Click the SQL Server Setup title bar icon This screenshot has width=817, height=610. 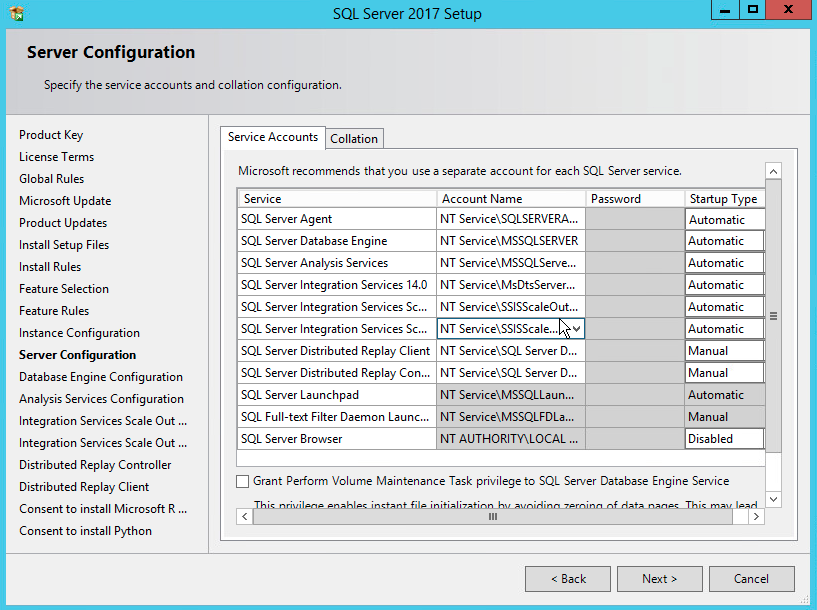click(x=17, y=13)
